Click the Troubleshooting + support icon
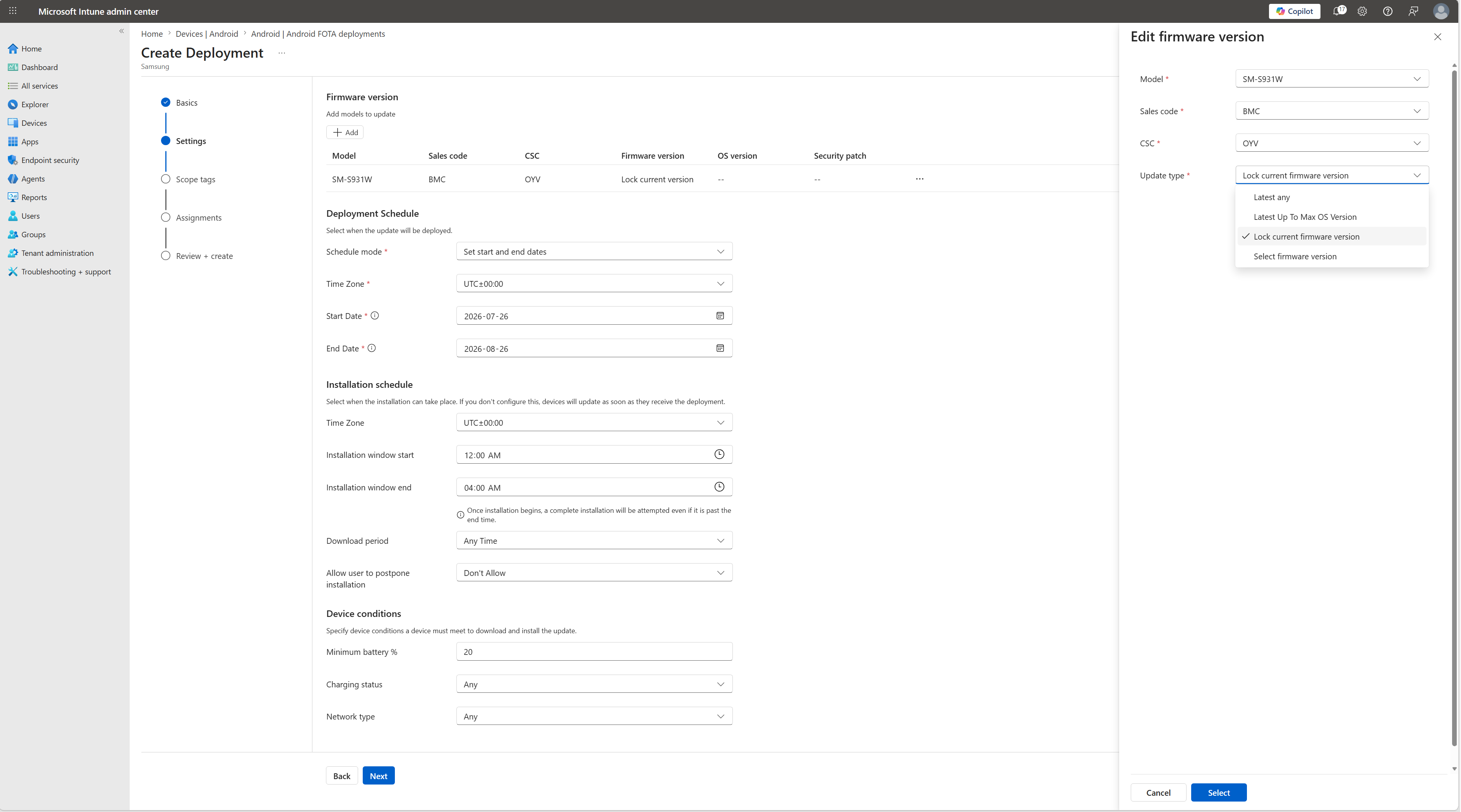Viewport: 1461px width, 812px height. 12,272
